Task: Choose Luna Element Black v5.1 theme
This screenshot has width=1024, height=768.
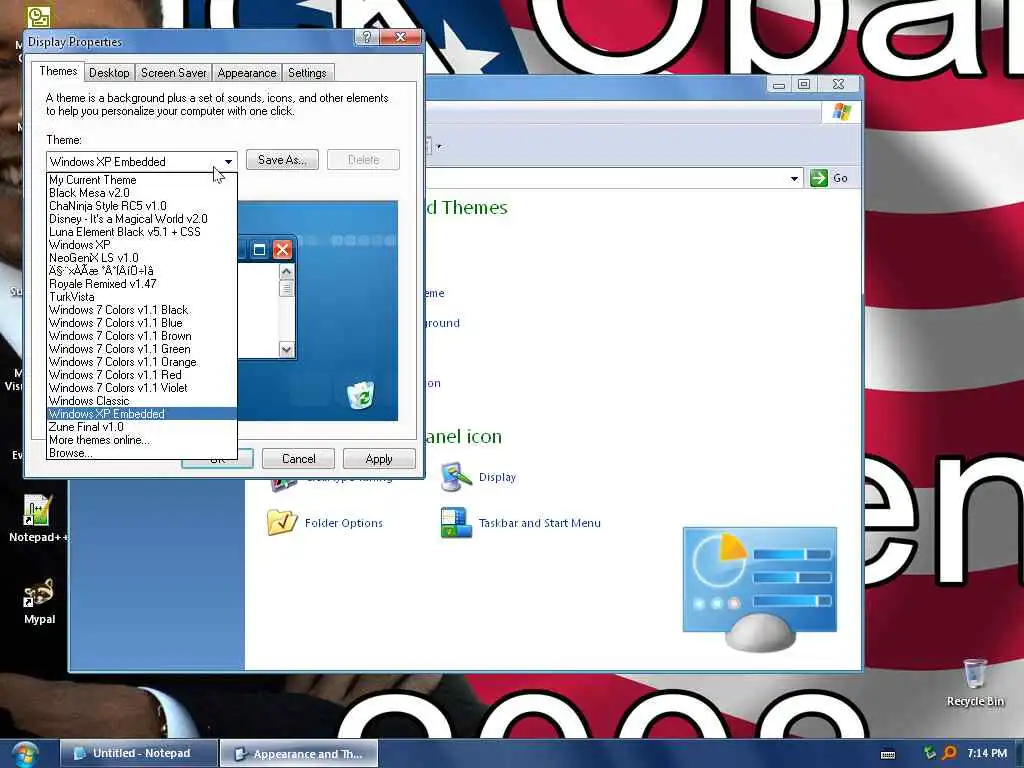Action: [x=142, y=232]
